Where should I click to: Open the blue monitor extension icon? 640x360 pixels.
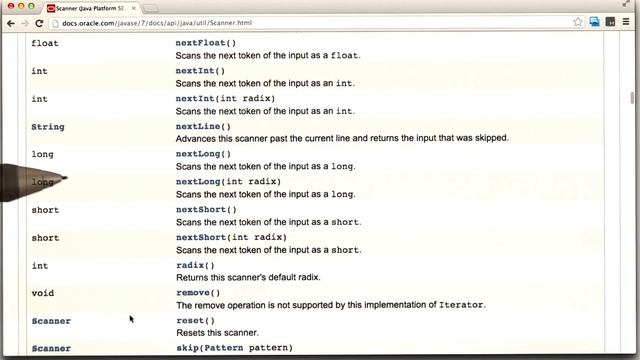point(594,22)
